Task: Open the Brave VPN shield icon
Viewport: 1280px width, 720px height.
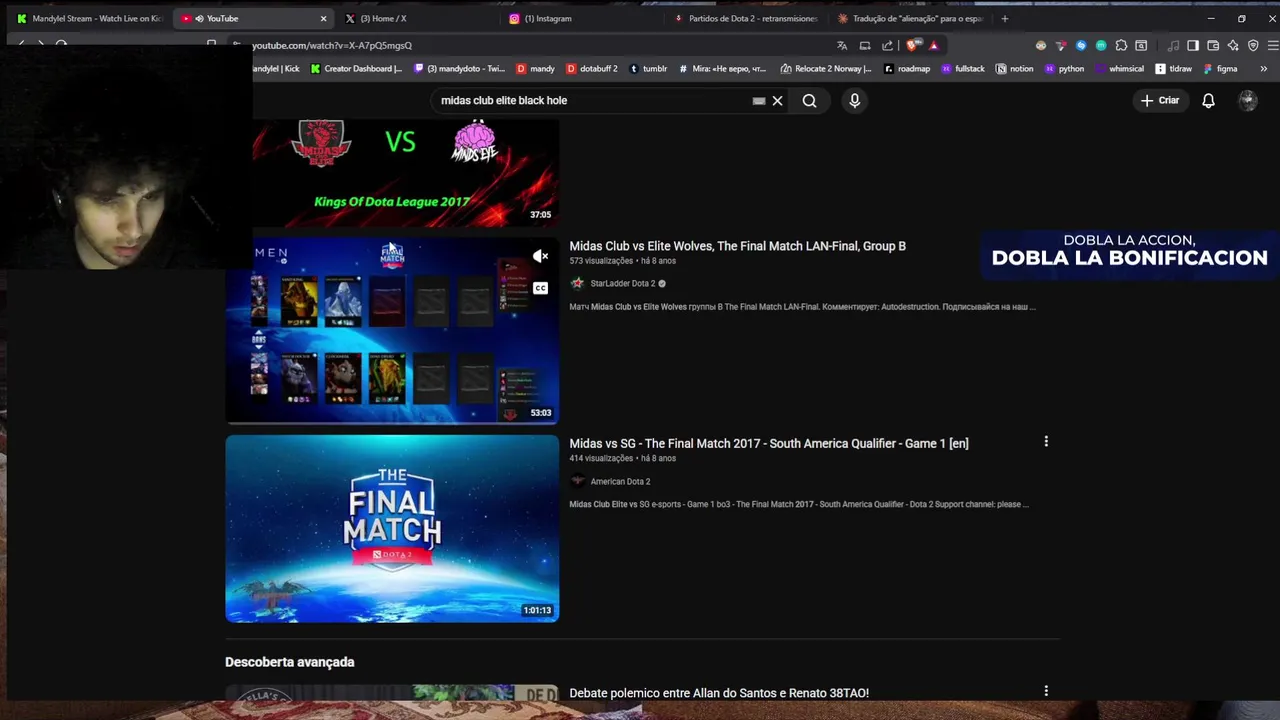Action: point(1253,45)
